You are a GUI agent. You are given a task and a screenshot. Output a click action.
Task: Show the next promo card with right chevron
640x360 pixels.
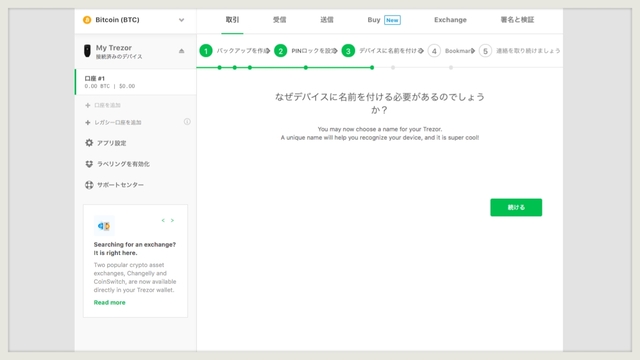click(x=172, y=220)
